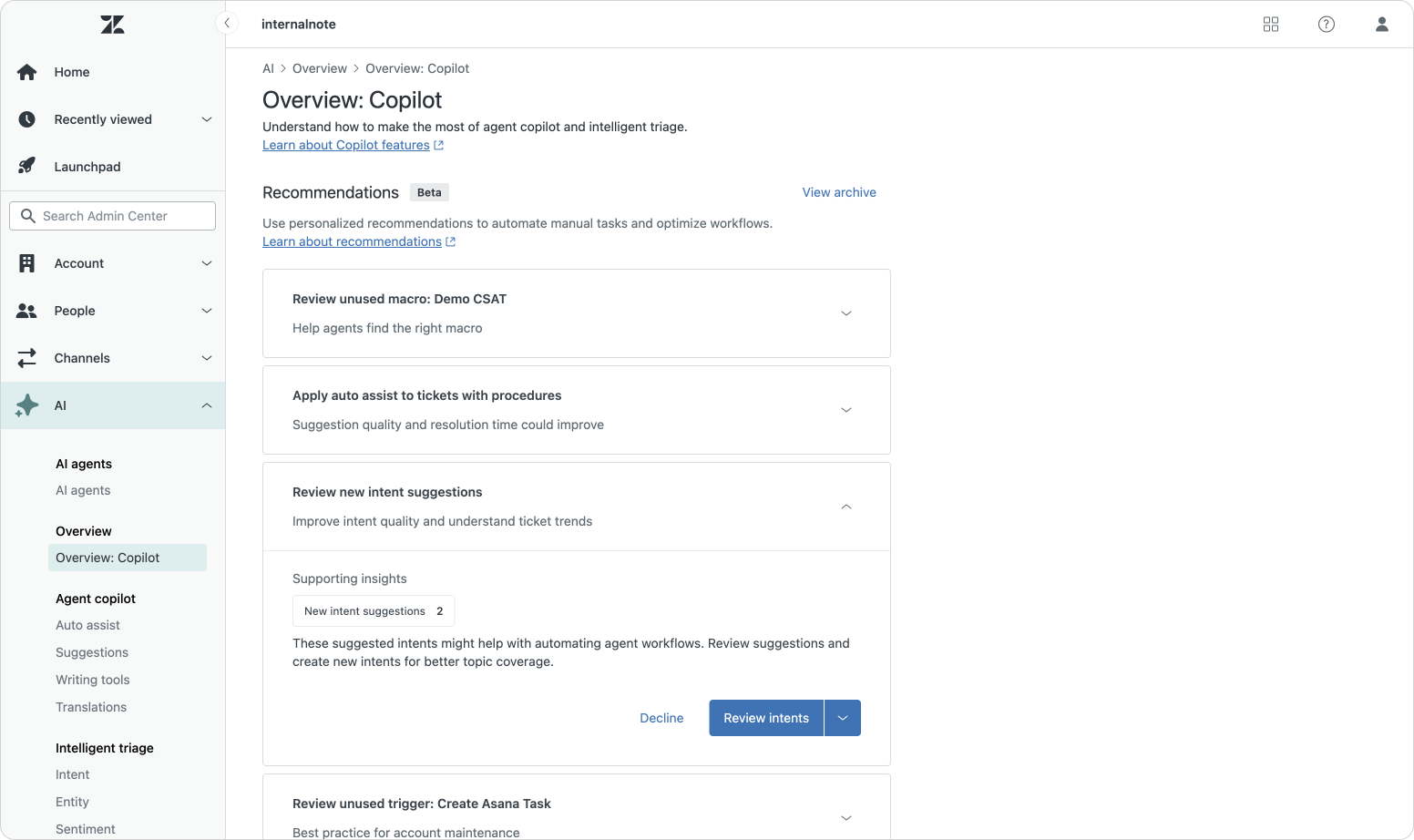Click the Home house icon

[x=27, y=72]
